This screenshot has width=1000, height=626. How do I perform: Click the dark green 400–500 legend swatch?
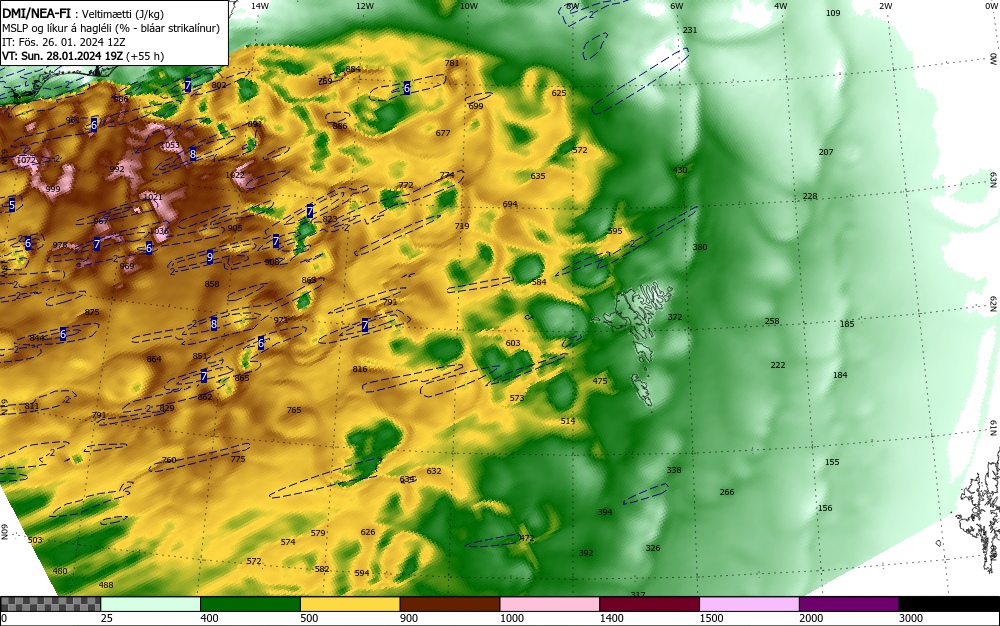(x=250, y=604)
